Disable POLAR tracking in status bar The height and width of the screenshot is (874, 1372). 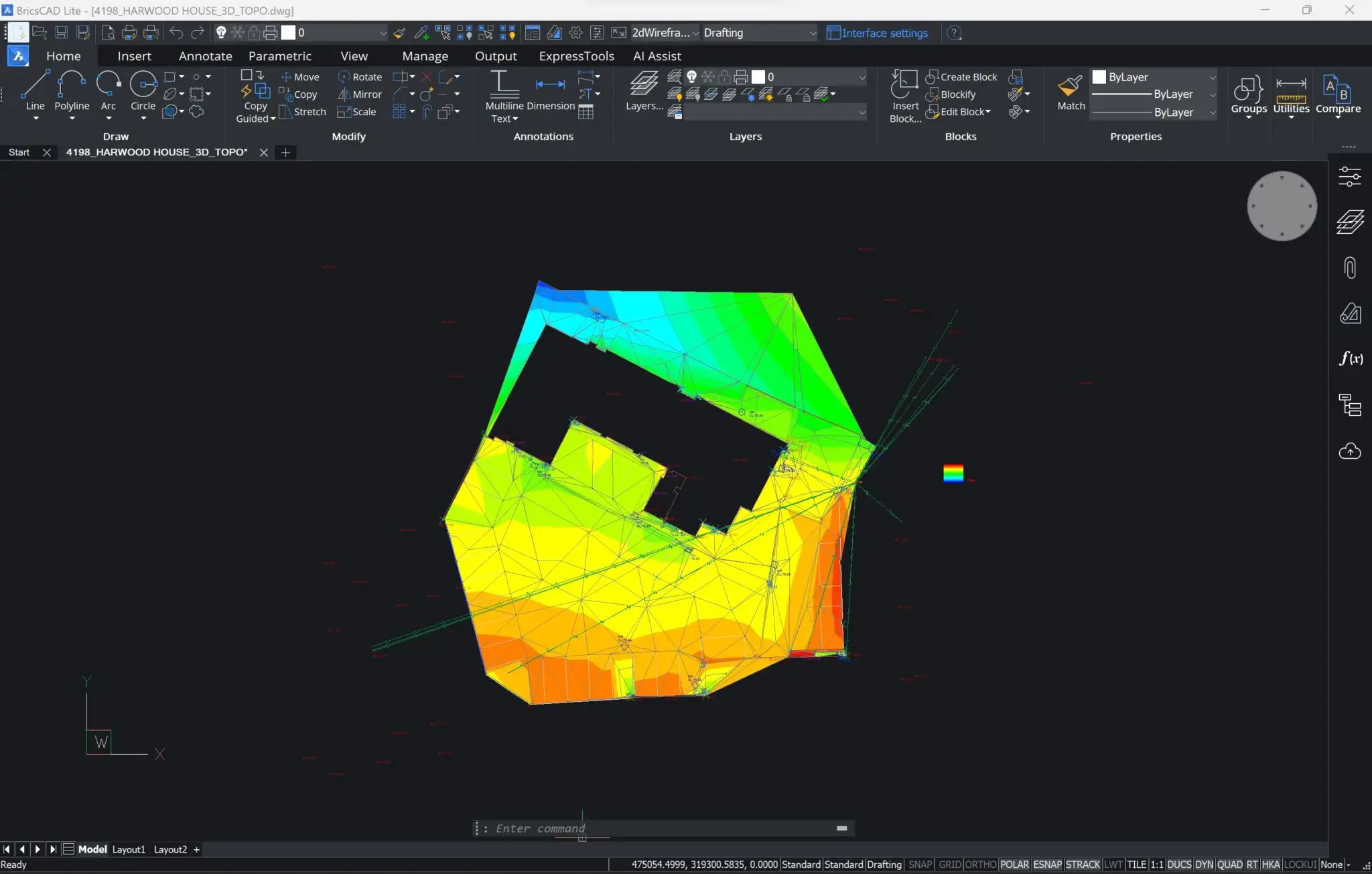[1014, 865]
